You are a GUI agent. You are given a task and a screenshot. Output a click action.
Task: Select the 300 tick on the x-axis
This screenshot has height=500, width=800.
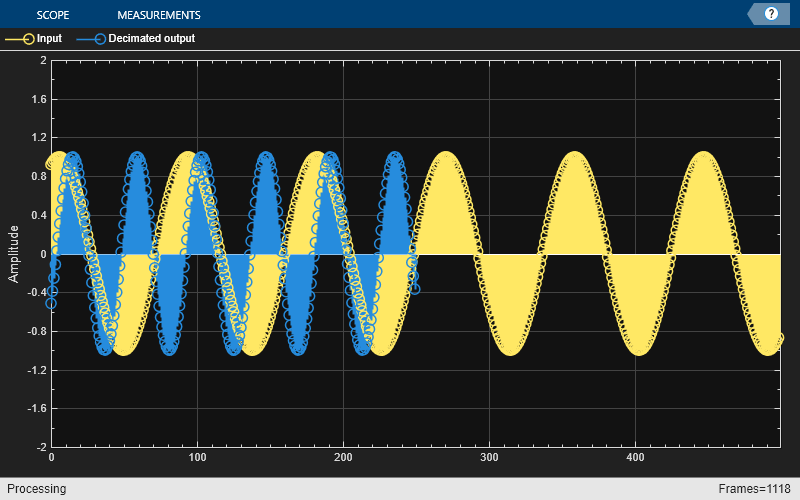tap(489, 457)
